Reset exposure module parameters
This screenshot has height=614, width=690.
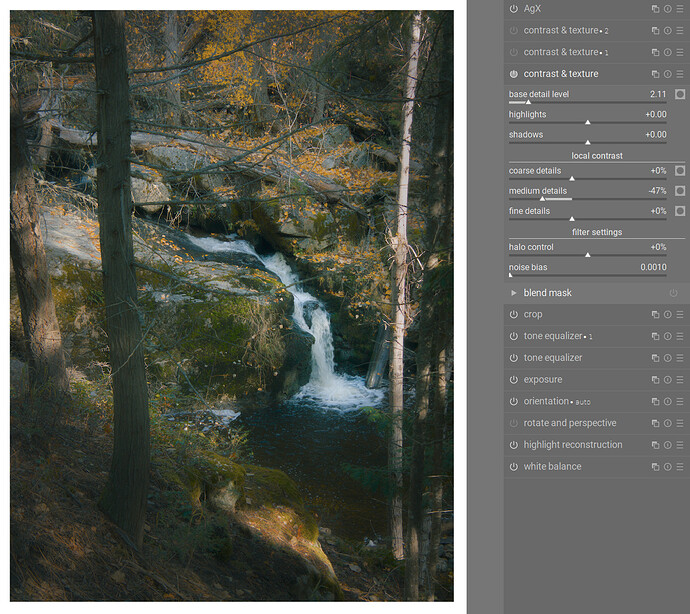pyautogui.click(x=668, y=379)
